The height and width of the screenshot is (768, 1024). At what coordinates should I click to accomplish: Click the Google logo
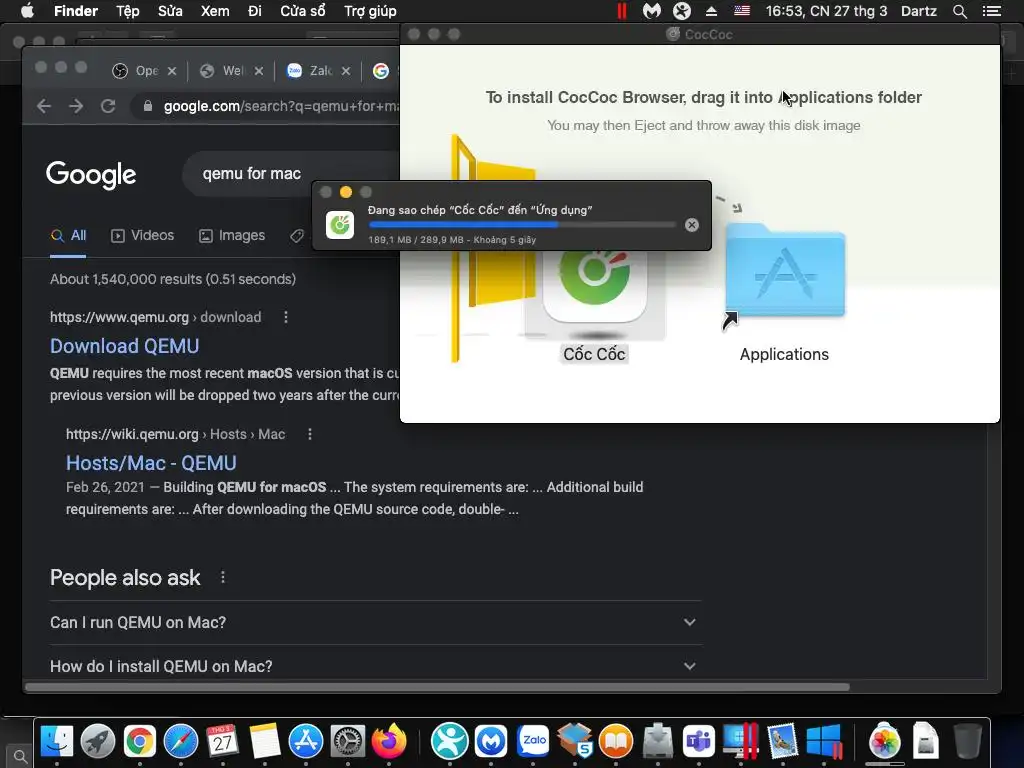tap(91, 174)
